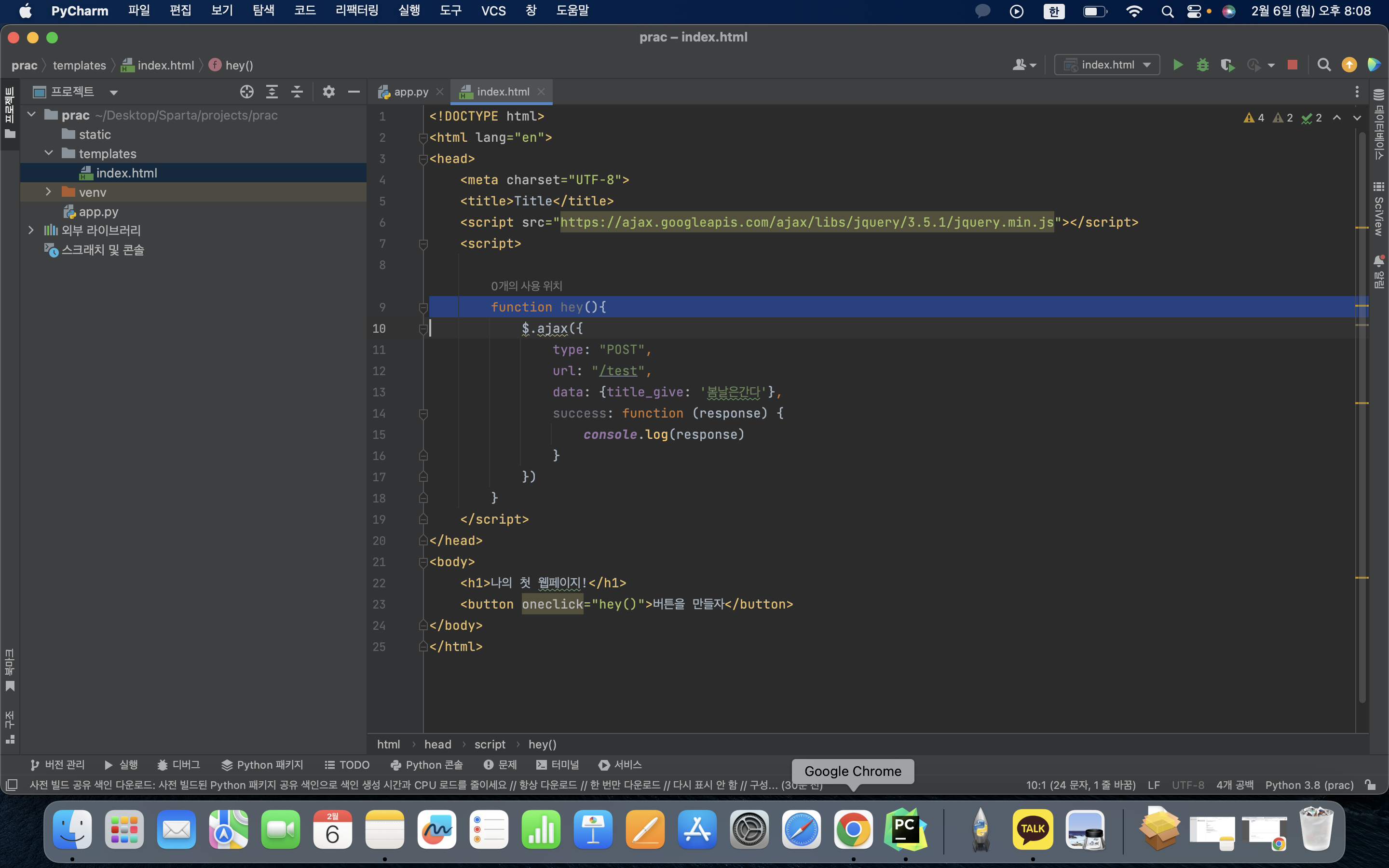1389x868 pixels.
Task: Open the profiler run options dropdown arrow
Action: coord(1271,66)
